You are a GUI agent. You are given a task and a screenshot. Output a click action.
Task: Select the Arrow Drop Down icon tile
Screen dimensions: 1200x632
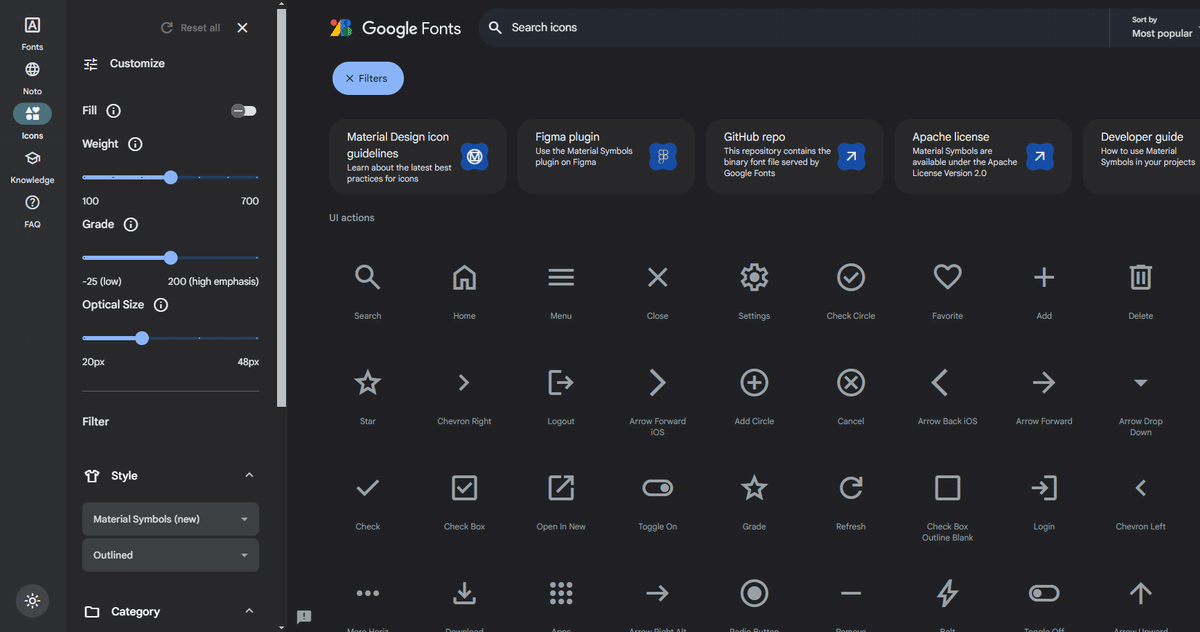point(1141,398)
